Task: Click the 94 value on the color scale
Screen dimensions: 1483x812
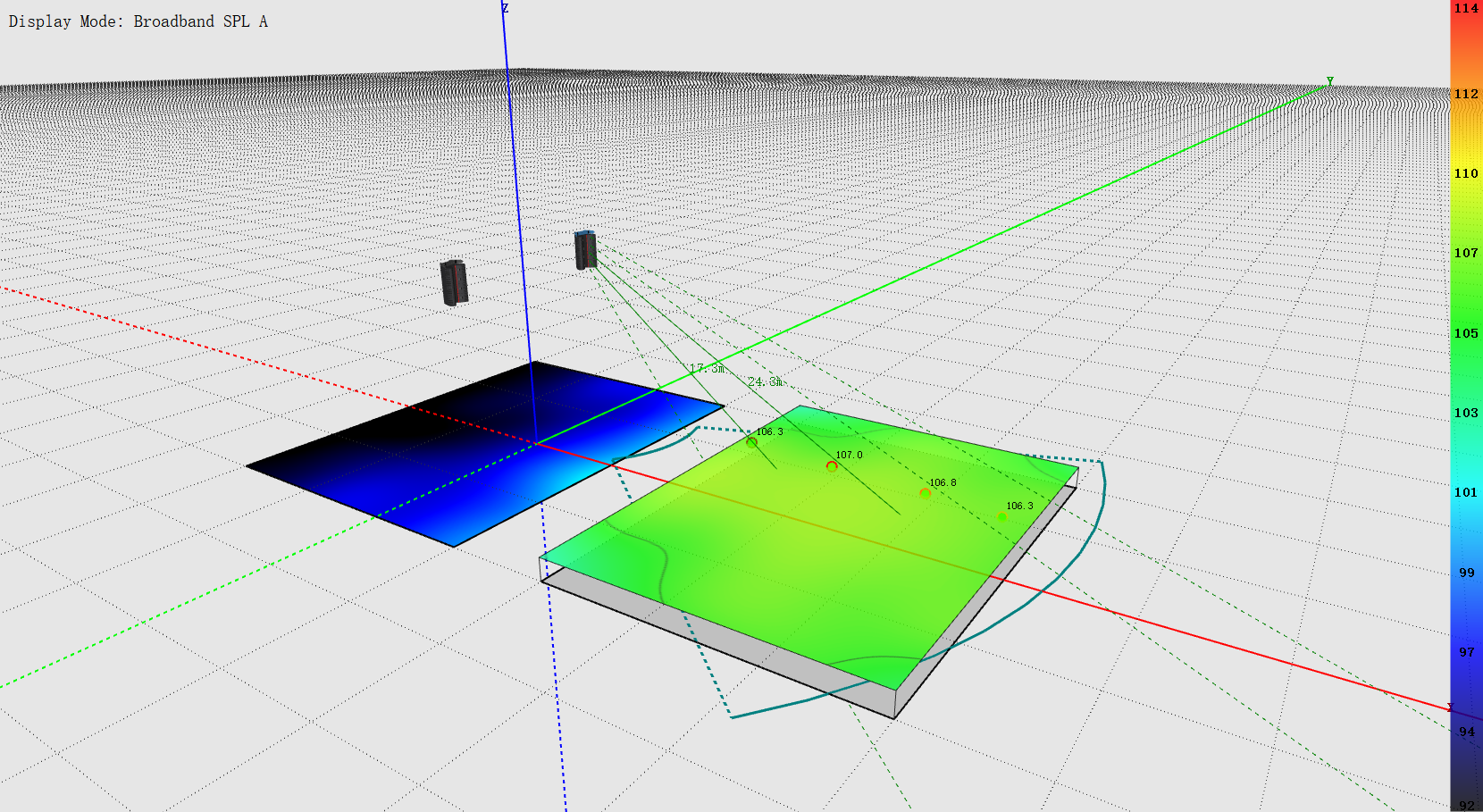Action: 1467,732
